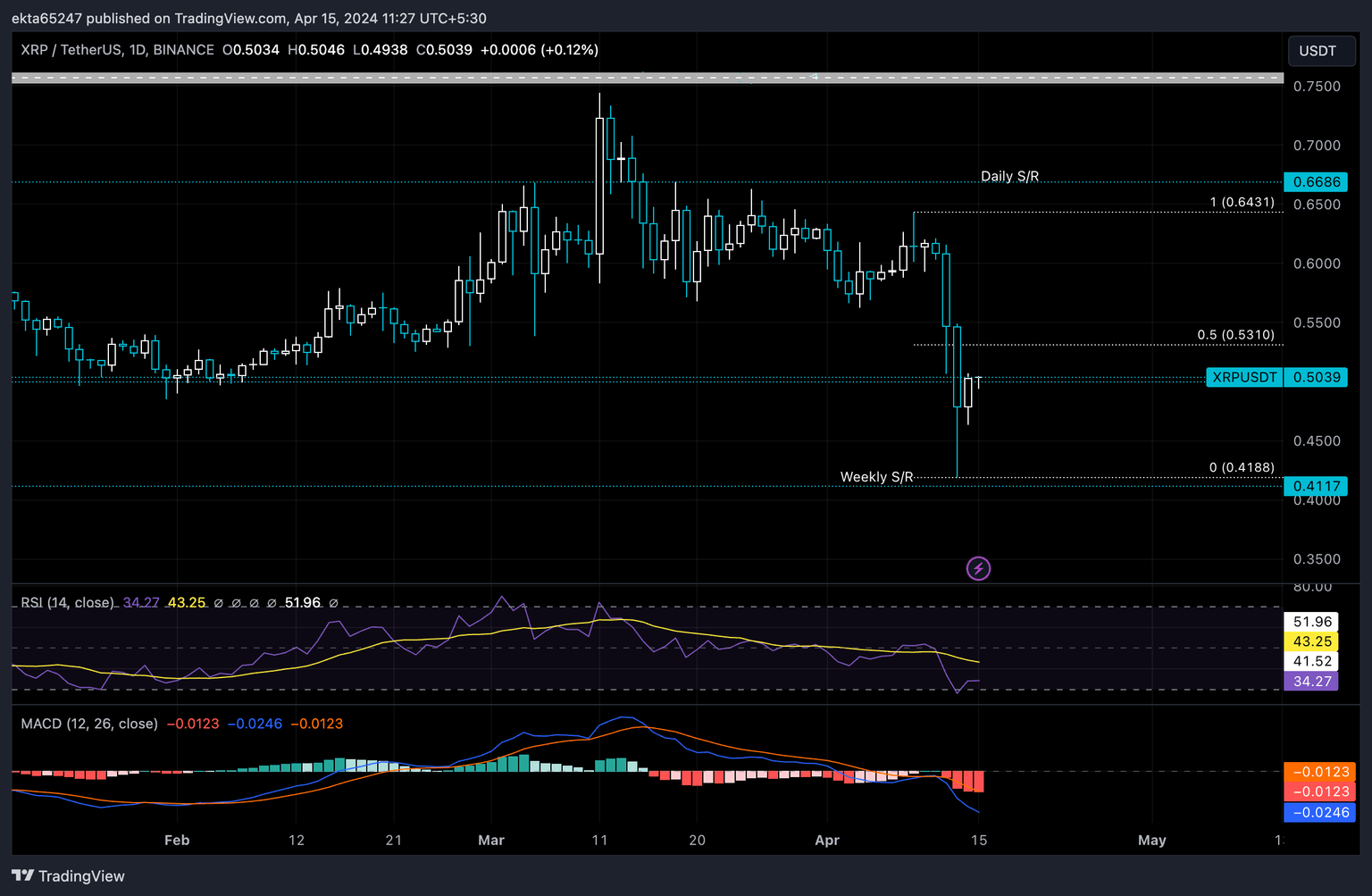
Task: Open the TradingView.com link in the header
Action: [229, 18]
